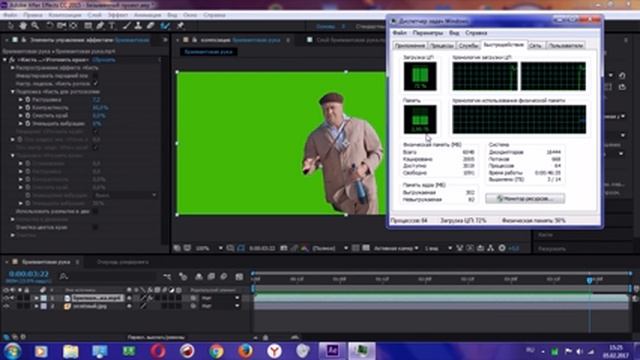This screenshot has width=640, height=360.
Task: Select the Type text tool
Action: tap(112, 26)
